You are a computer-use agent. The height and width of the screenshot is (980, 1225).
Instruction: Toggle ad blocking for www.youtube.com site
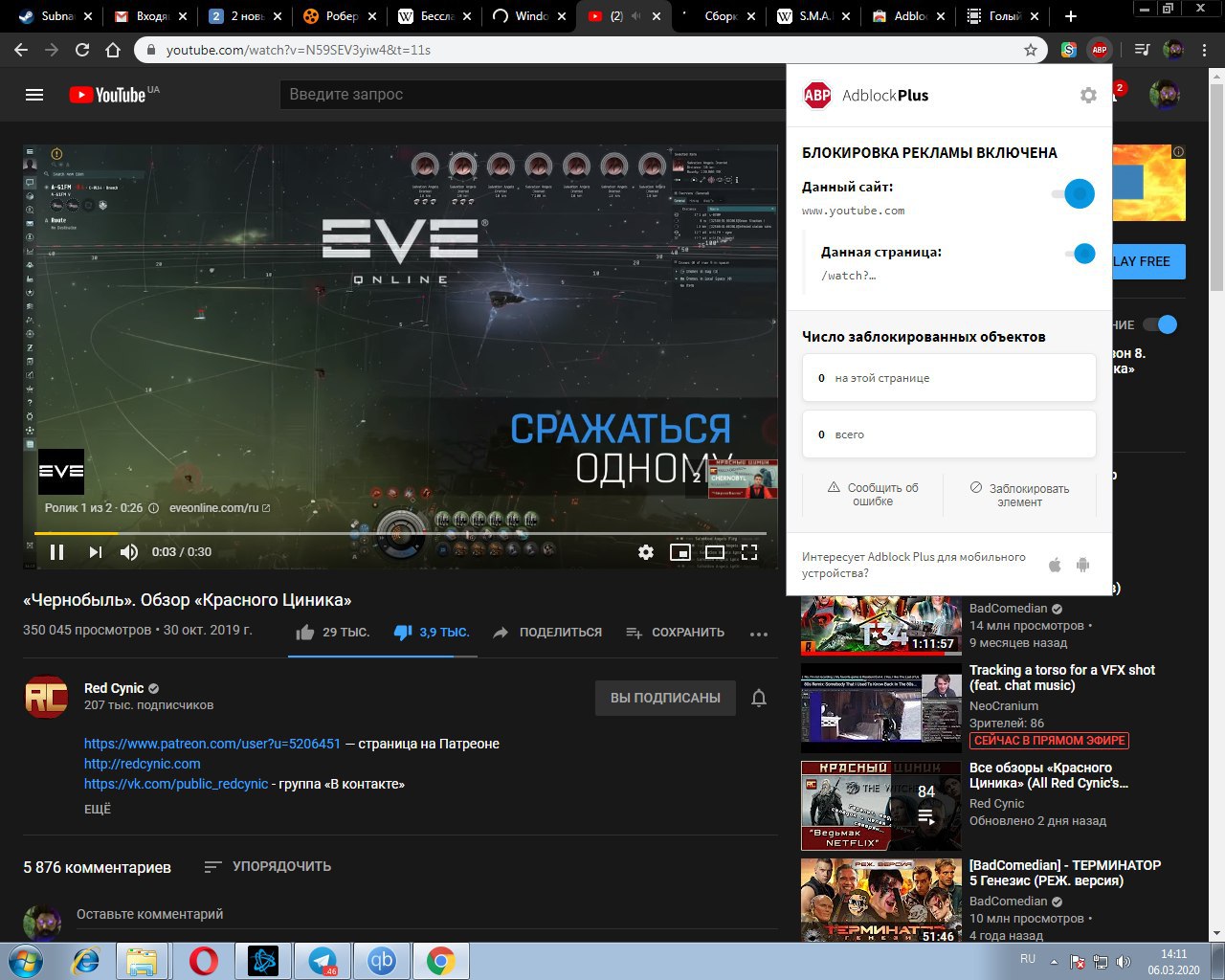point(1073,193)
